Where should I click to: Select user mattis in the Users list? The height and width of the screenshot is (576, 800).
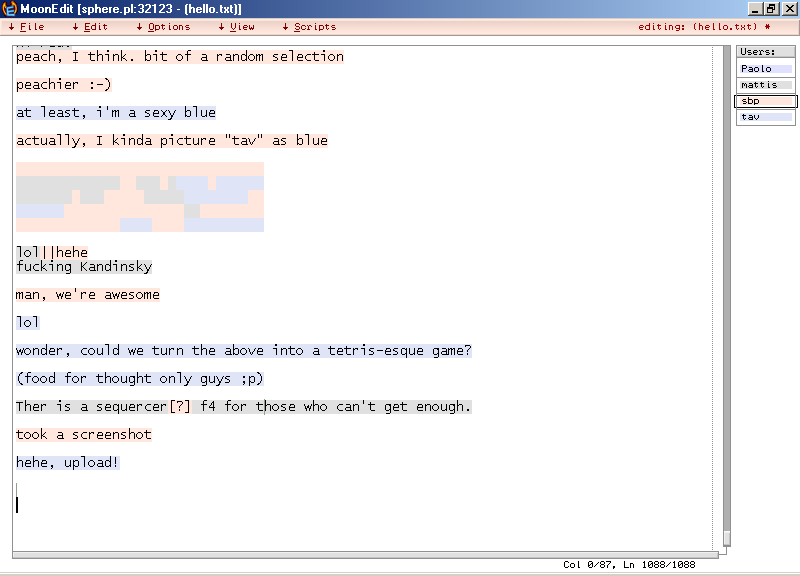[765, 85]
